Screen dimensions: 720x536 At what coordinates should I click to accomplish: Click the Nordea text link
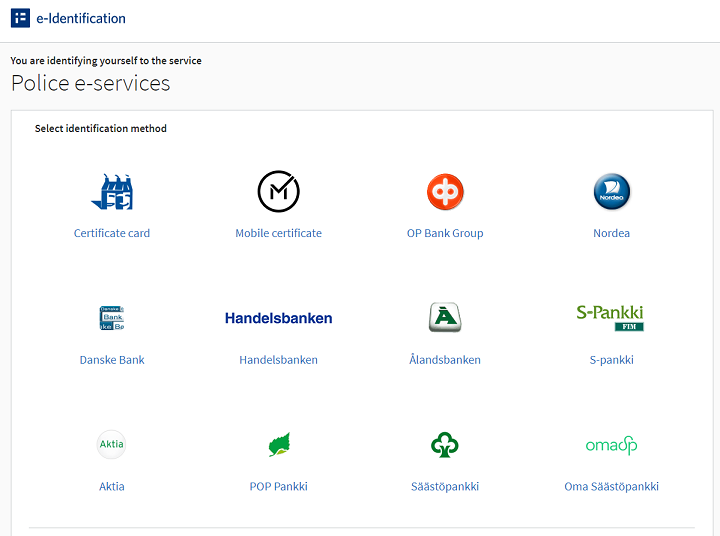(612, 233)
